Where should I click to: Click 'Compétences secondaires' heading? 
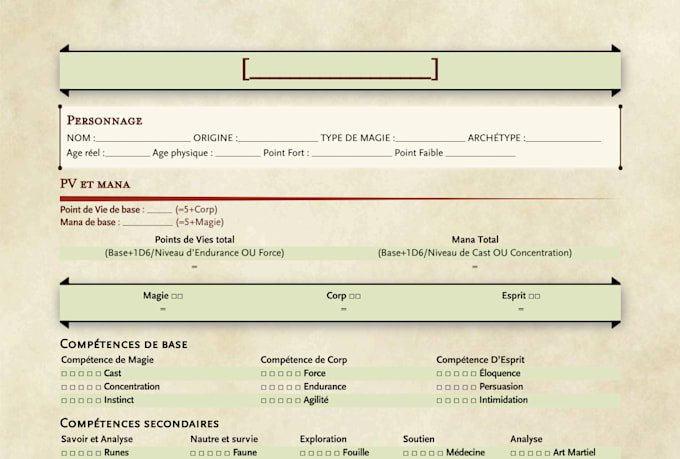[140, 423]
